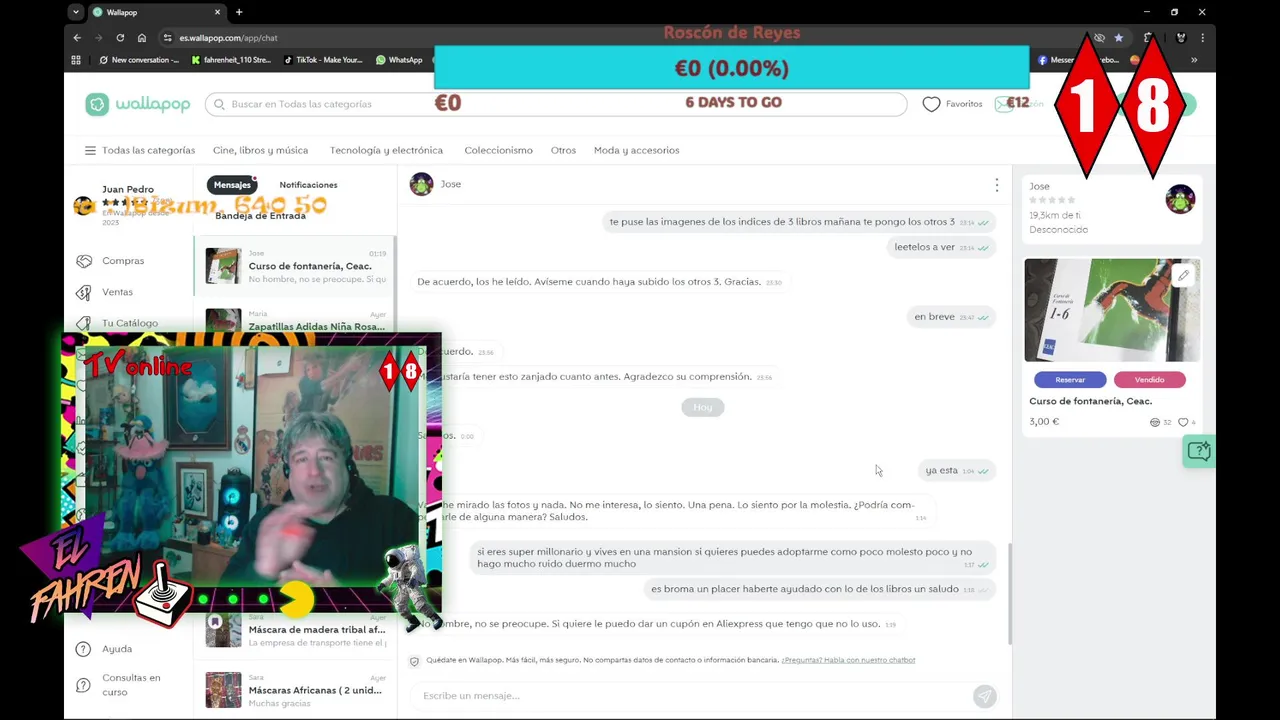Bookmark star icon in address bar
Image resolution: width=1280 pixels, height=720 pixels.
[x=1119, y=38]
